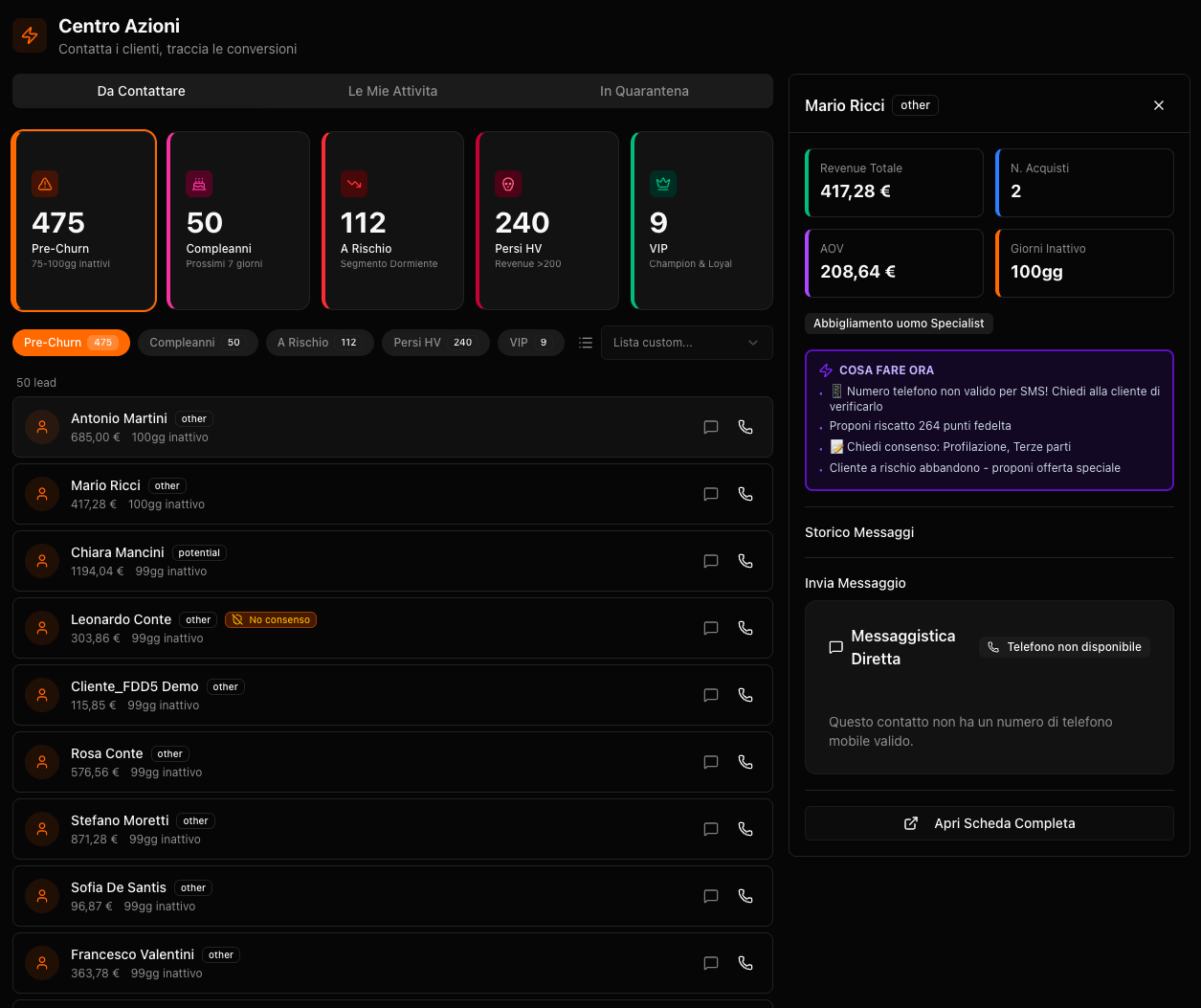
Task: Open the Lista custom dropdown
Action: 686,343
